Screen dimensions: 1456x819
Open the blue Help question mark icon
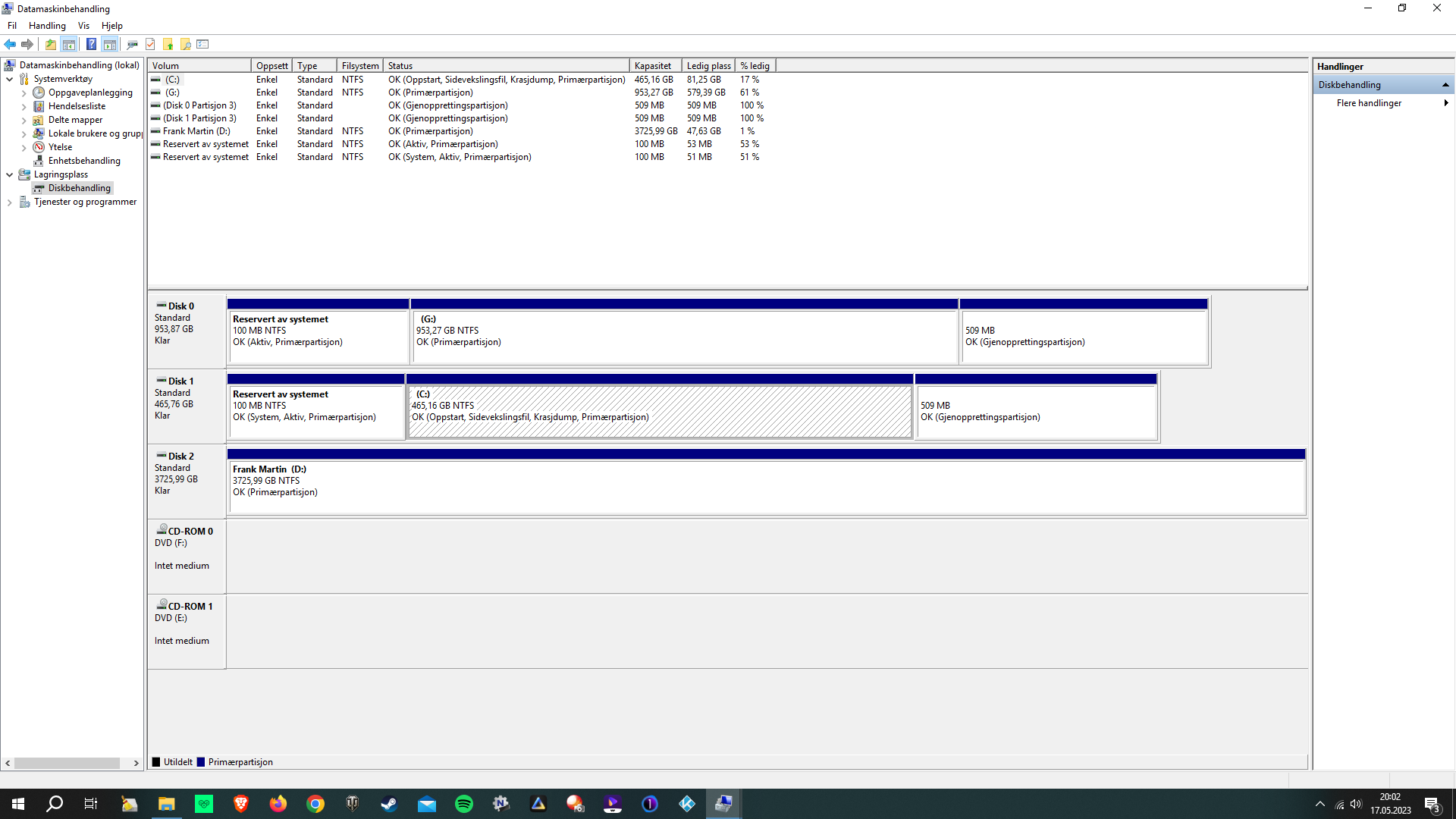[91, 44]
